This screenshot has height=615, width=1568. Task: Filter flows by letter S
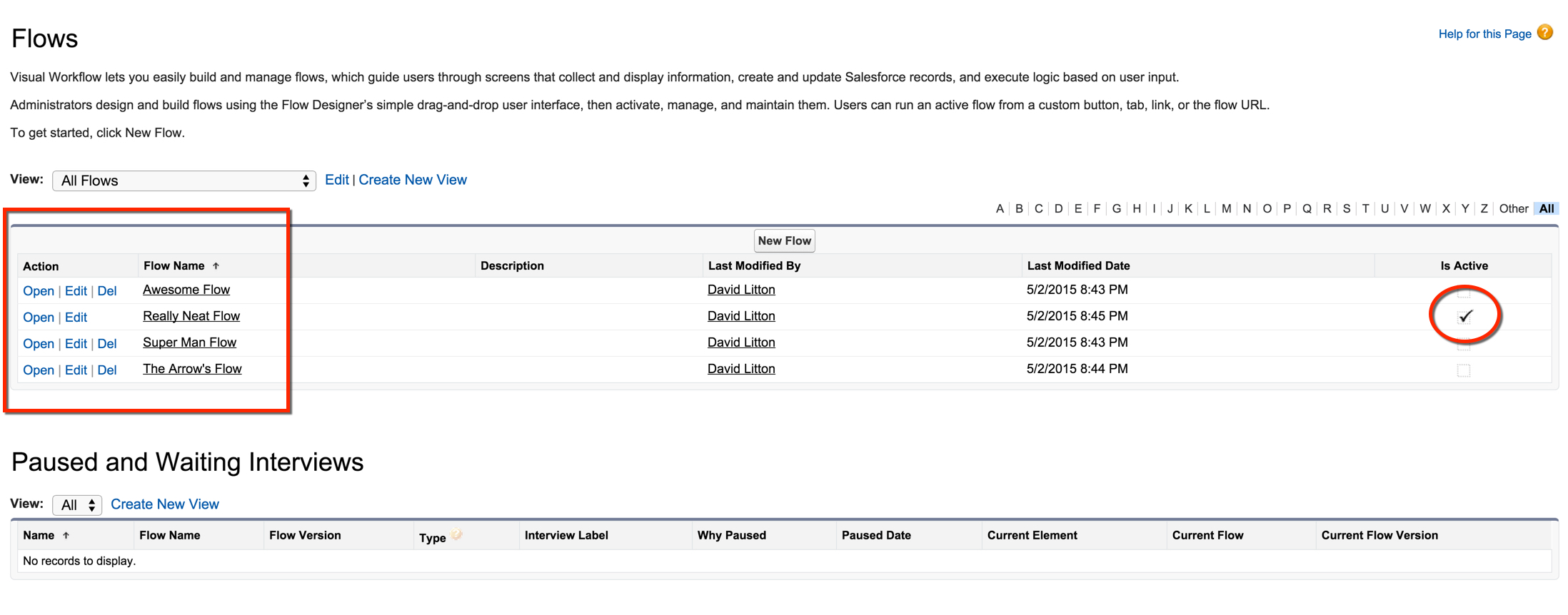1347,209
